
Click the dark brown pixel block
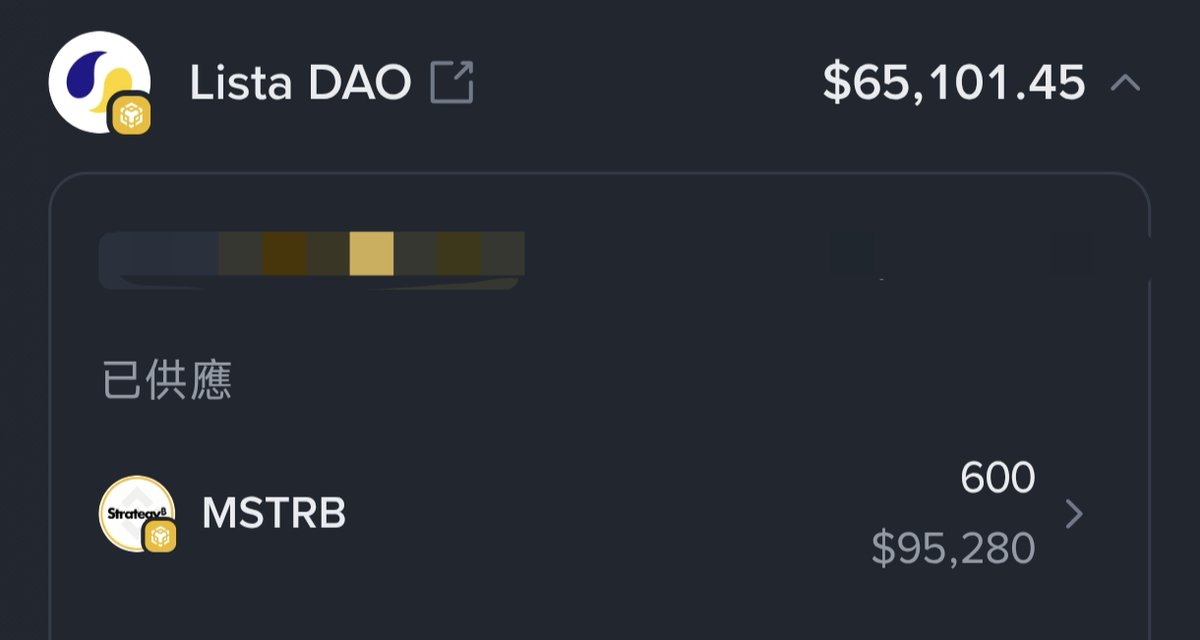(284, 253)
